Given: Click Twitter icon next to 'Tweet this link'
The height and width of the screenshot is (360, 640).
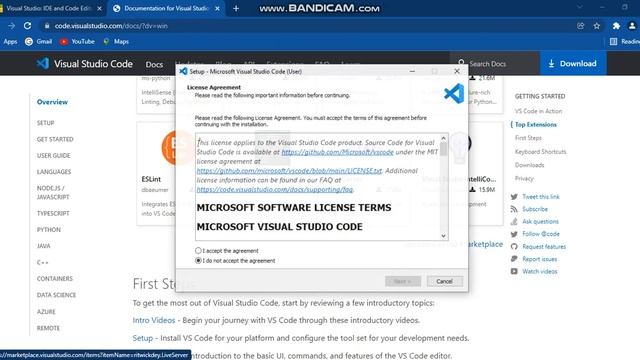Looking at the screenshot, I should click(514, 197).
